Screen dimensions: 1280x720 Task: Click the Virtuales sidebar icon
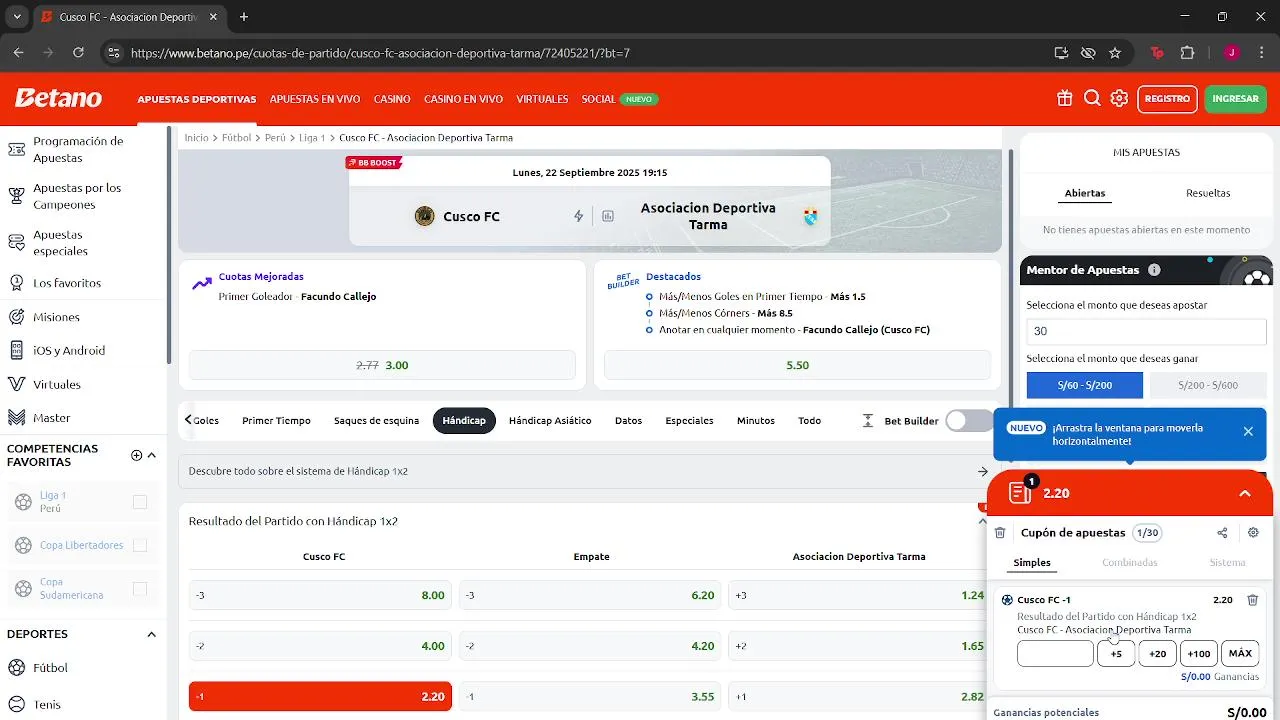(16, 384)
